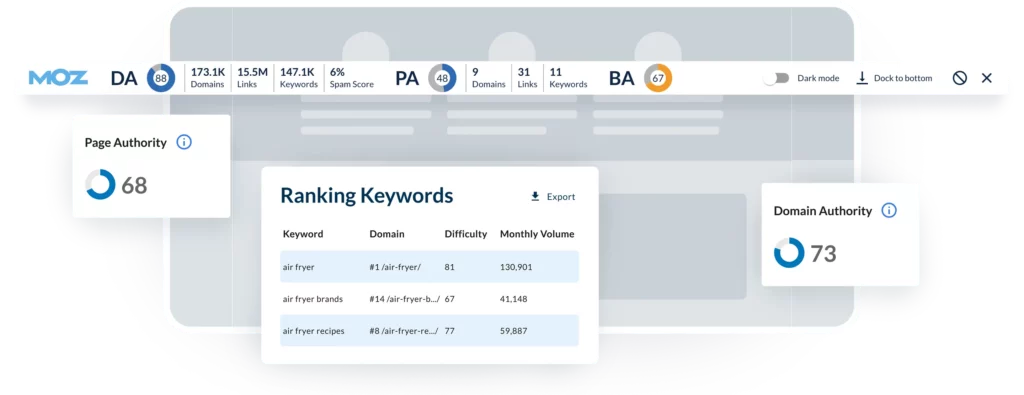Image resolution: width=1024 pixels, height=395 pixels.
Task: Select the air fryer brands row
Action: pos(429,299)
